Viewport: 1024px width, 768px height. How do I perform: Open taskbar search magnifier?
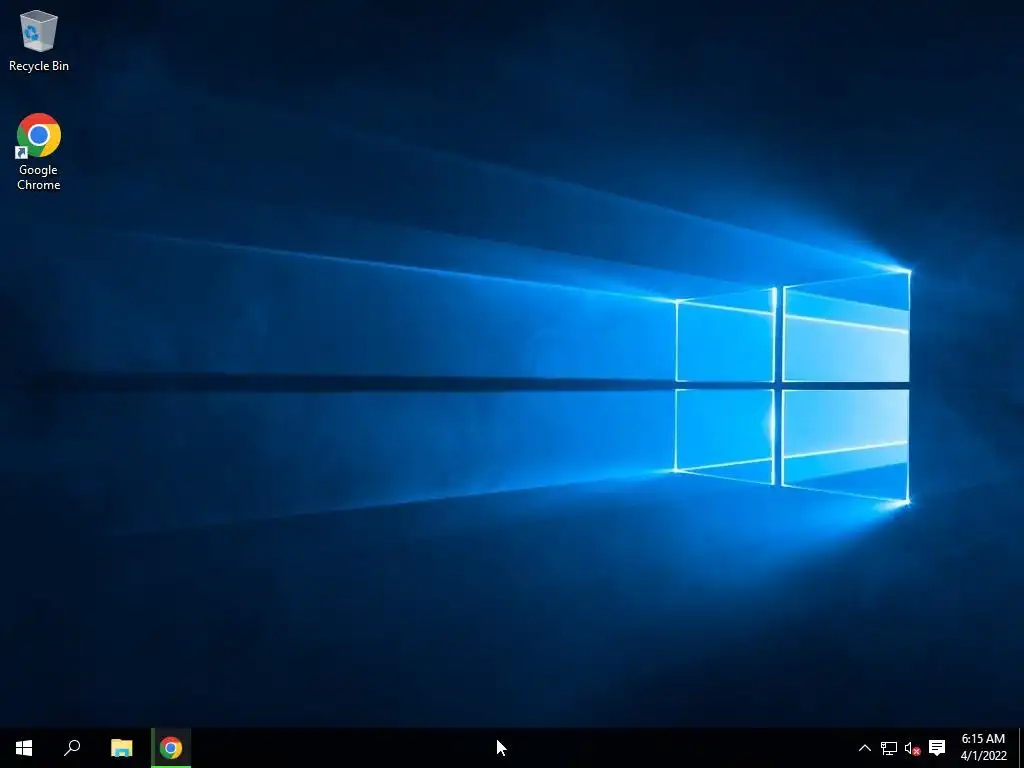(x=72, y=748)
